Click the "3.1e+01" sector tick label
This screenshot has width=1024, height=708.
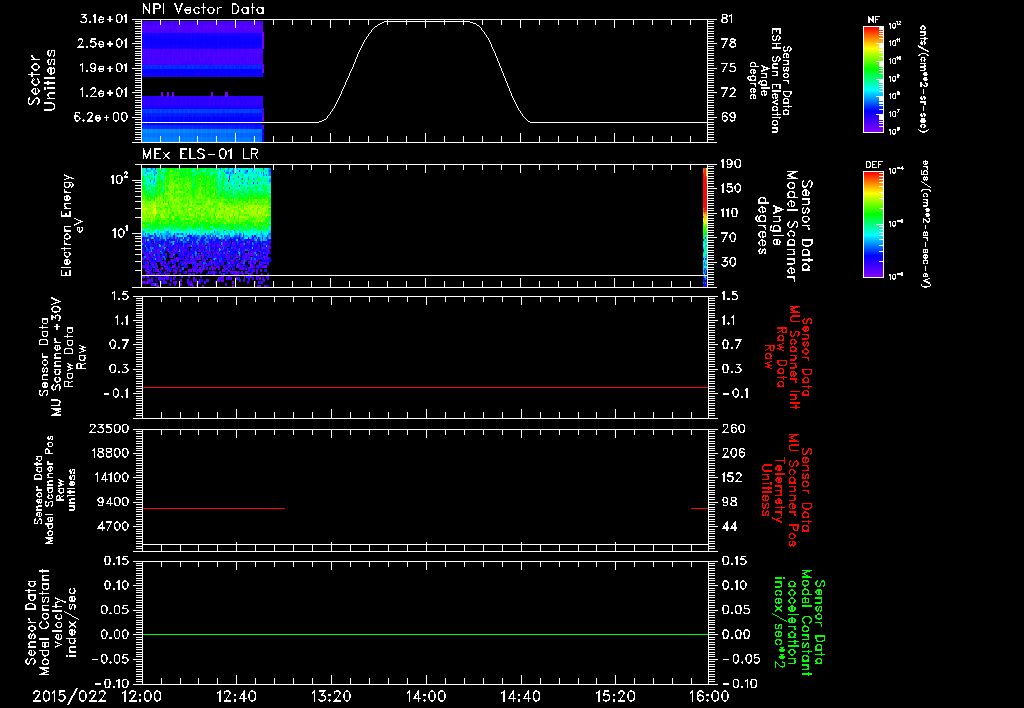pyautogui.click(x=104, y=19)
